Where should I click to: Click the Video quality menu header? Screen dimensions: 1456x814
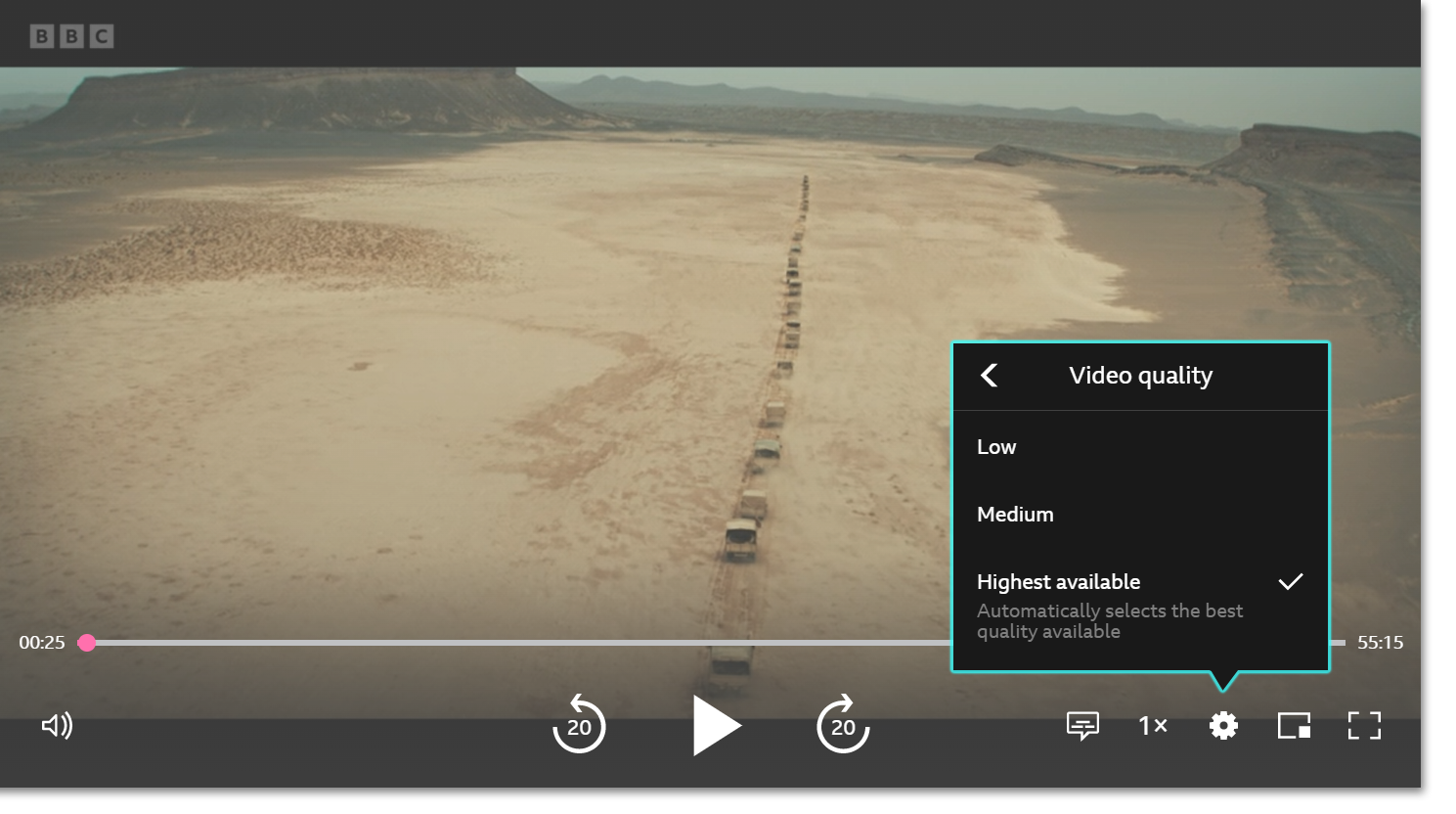point(1139,376)
